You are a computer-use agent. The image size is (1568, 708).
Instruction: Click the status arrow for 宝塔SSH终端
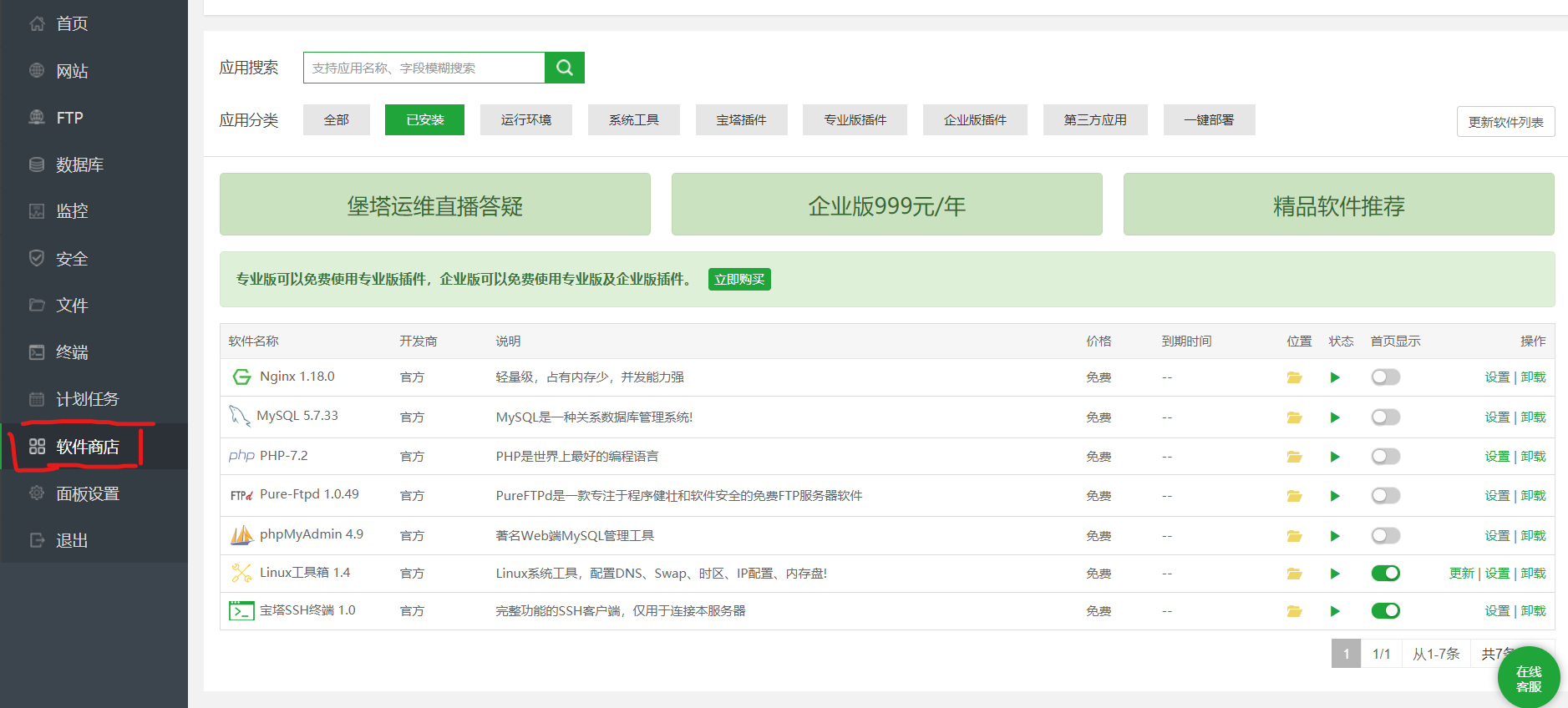1335,611
